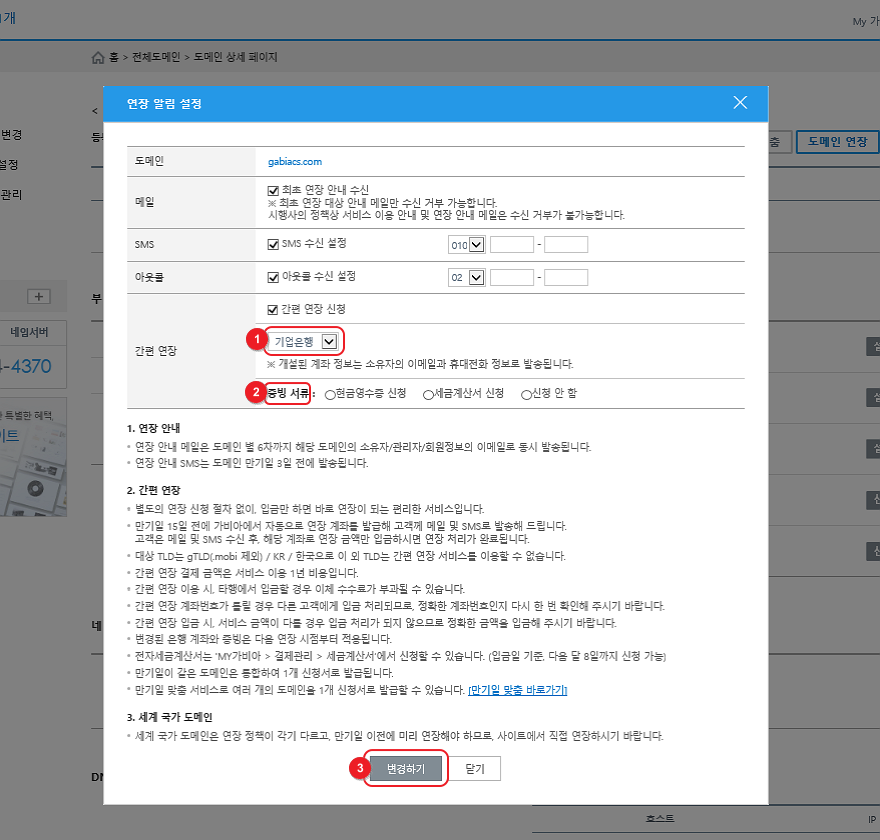
Task: Click the gabiacs.com domain link
Action: pyautogui.click(x=295, y=162)
